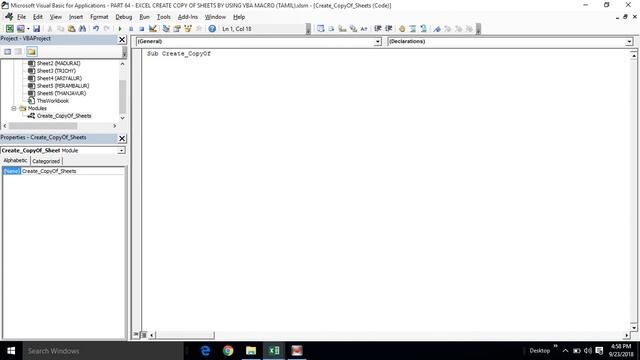This screenshot has height=360, width=640.
Task: Click the (Name) property value field
Action: 73,171
